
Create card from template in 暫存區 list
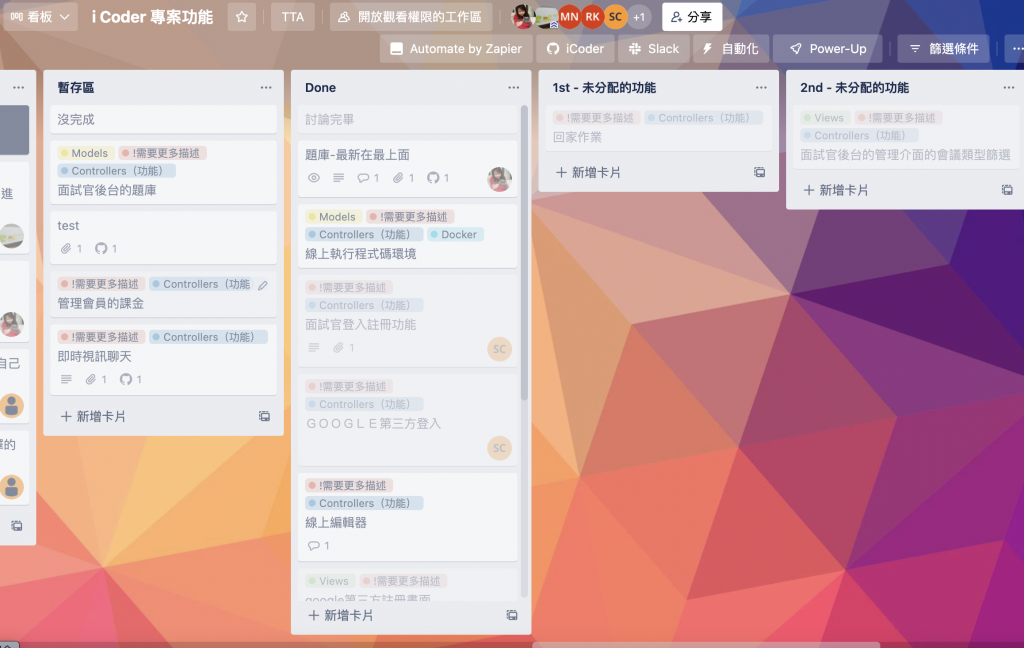click(x=264, y=416)
